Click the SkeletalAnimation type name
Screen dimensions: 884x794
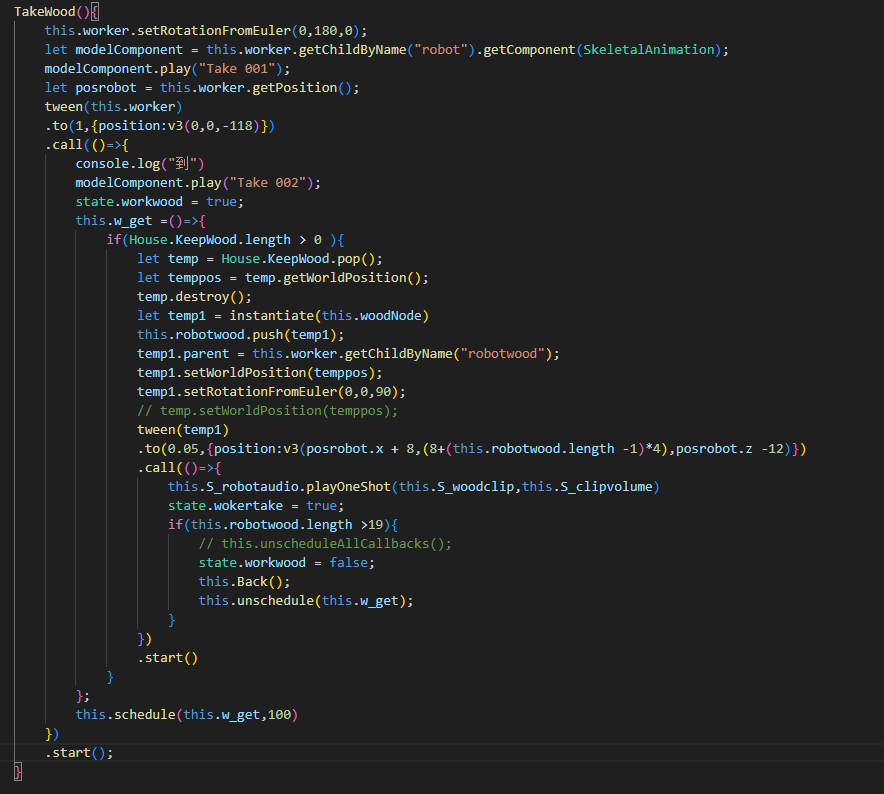648,50
